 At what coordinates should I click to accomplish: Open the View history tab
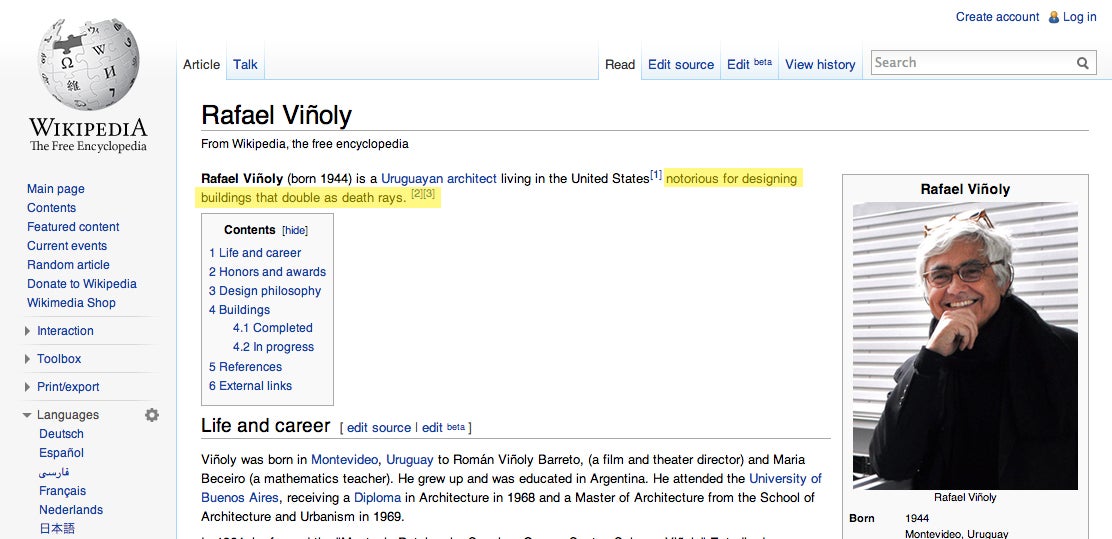click(820, 65)
